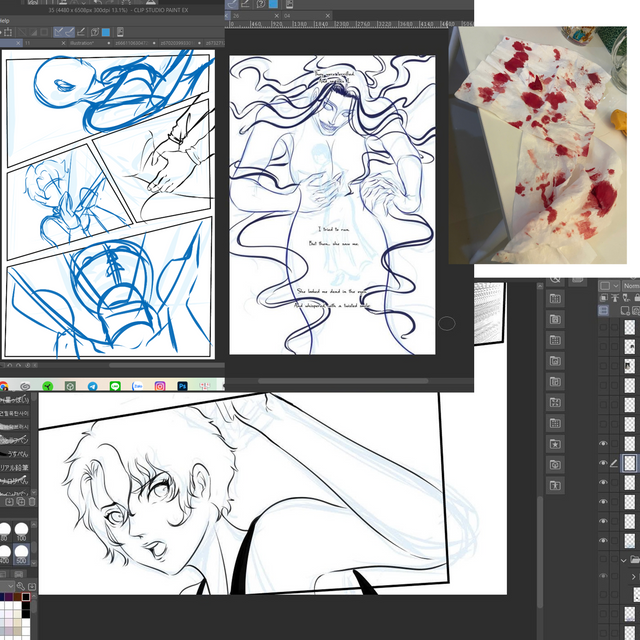The height and width of the screenshot is (640, 640).
Task: Show the hidden layer with dark figure at thumbnail left
Action: pyautogui.click(x=603, y=366)
